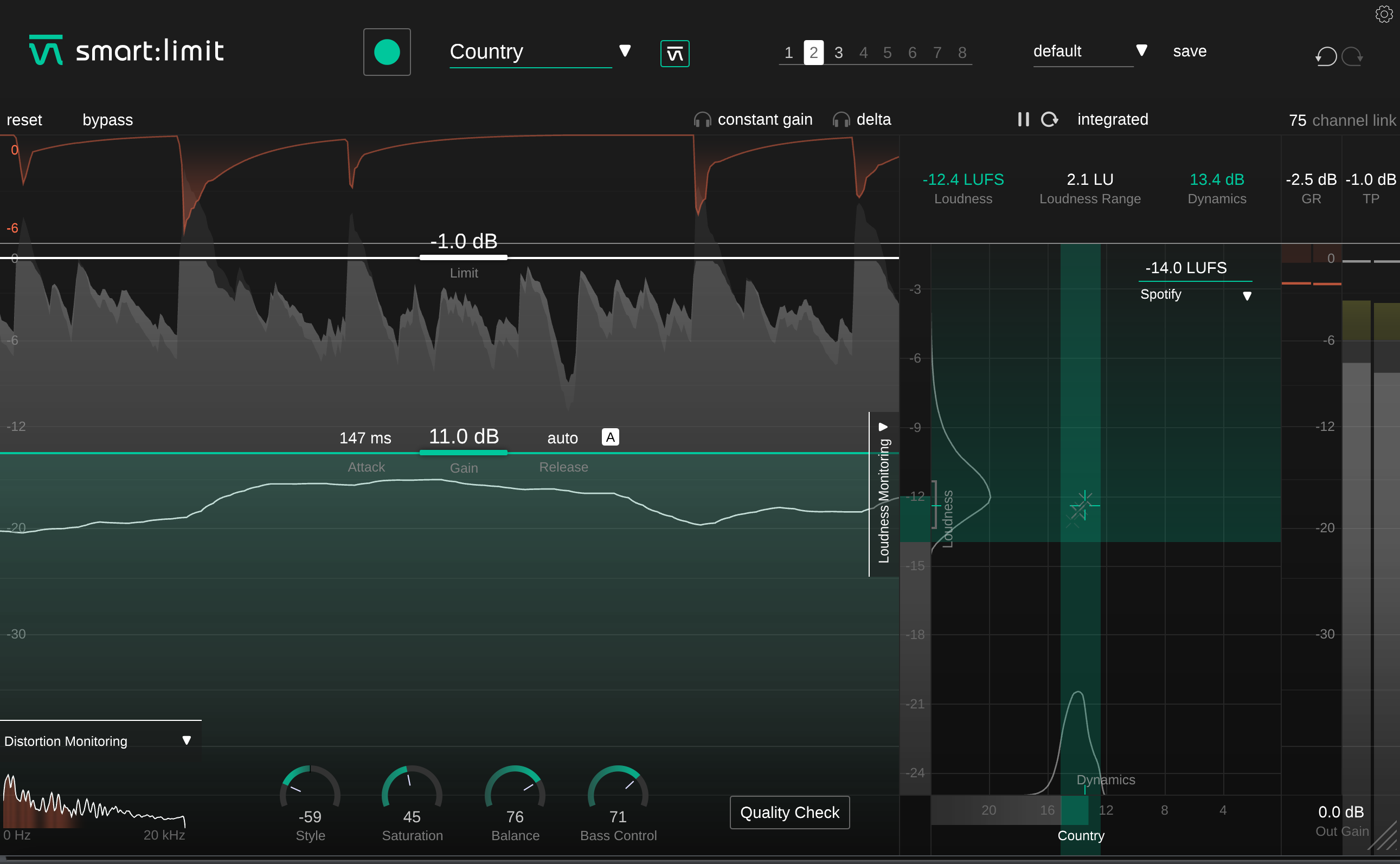This screenshot has width=1400, height=864.
Task: Reset loudness measurement with circular arrow
Action: [x=1049, y=119]
